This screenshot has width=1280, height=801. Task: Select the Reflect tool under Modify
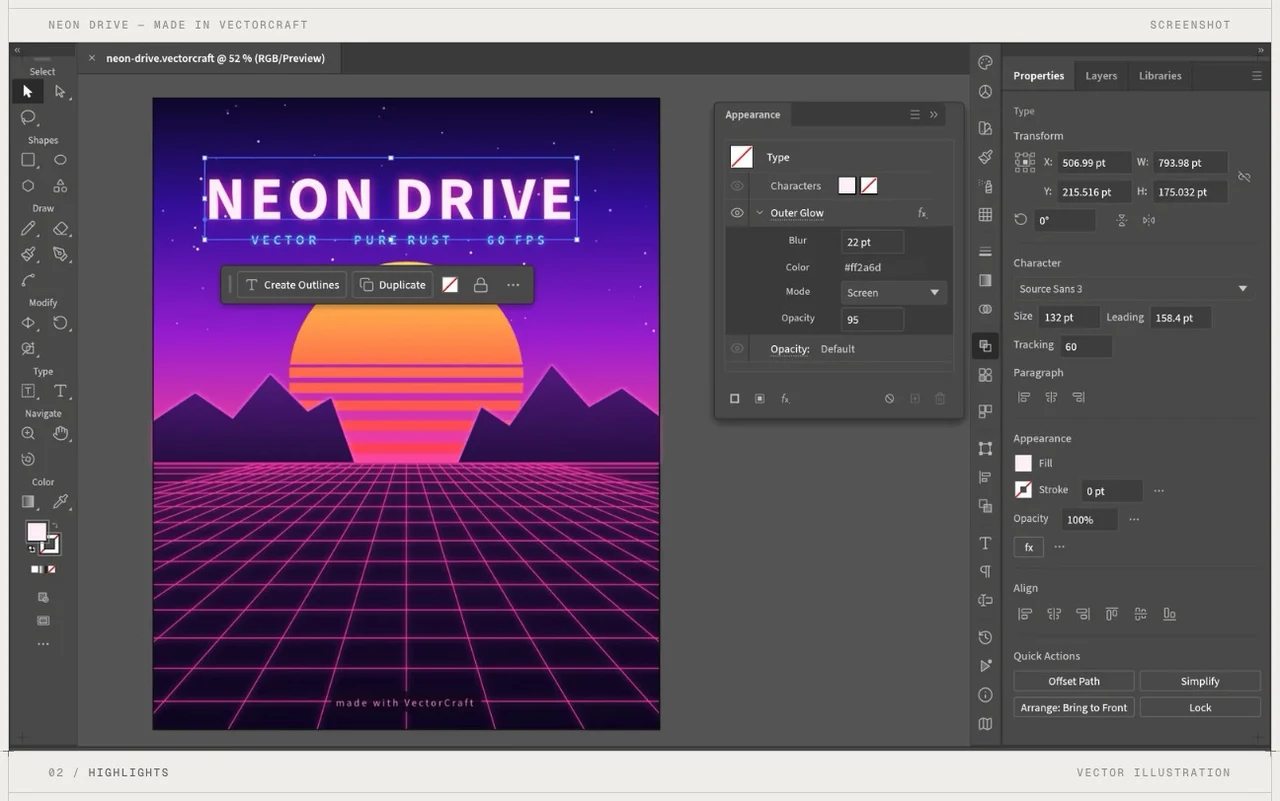[28, 323]
